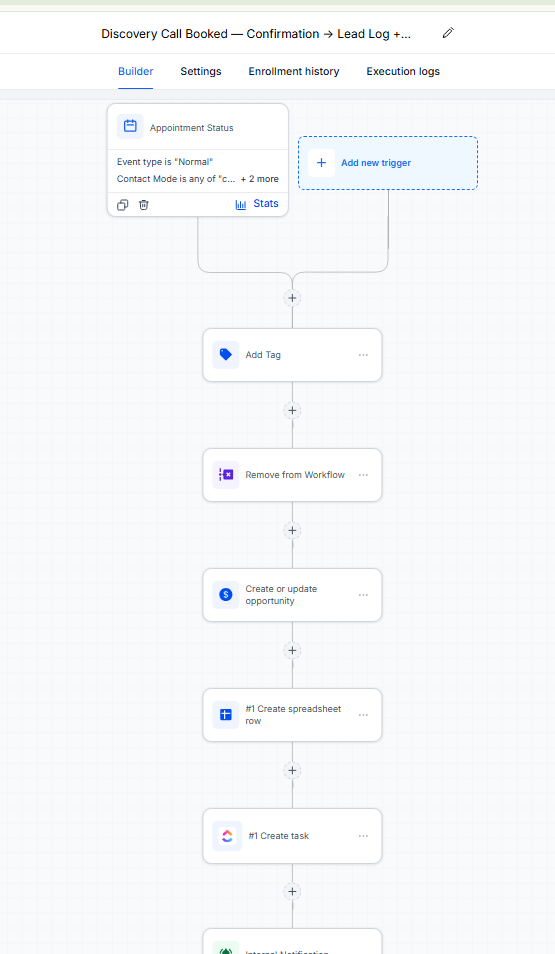Select the Create spreadsheet row icon
The image size is (555, 954).
coord(226,714)
